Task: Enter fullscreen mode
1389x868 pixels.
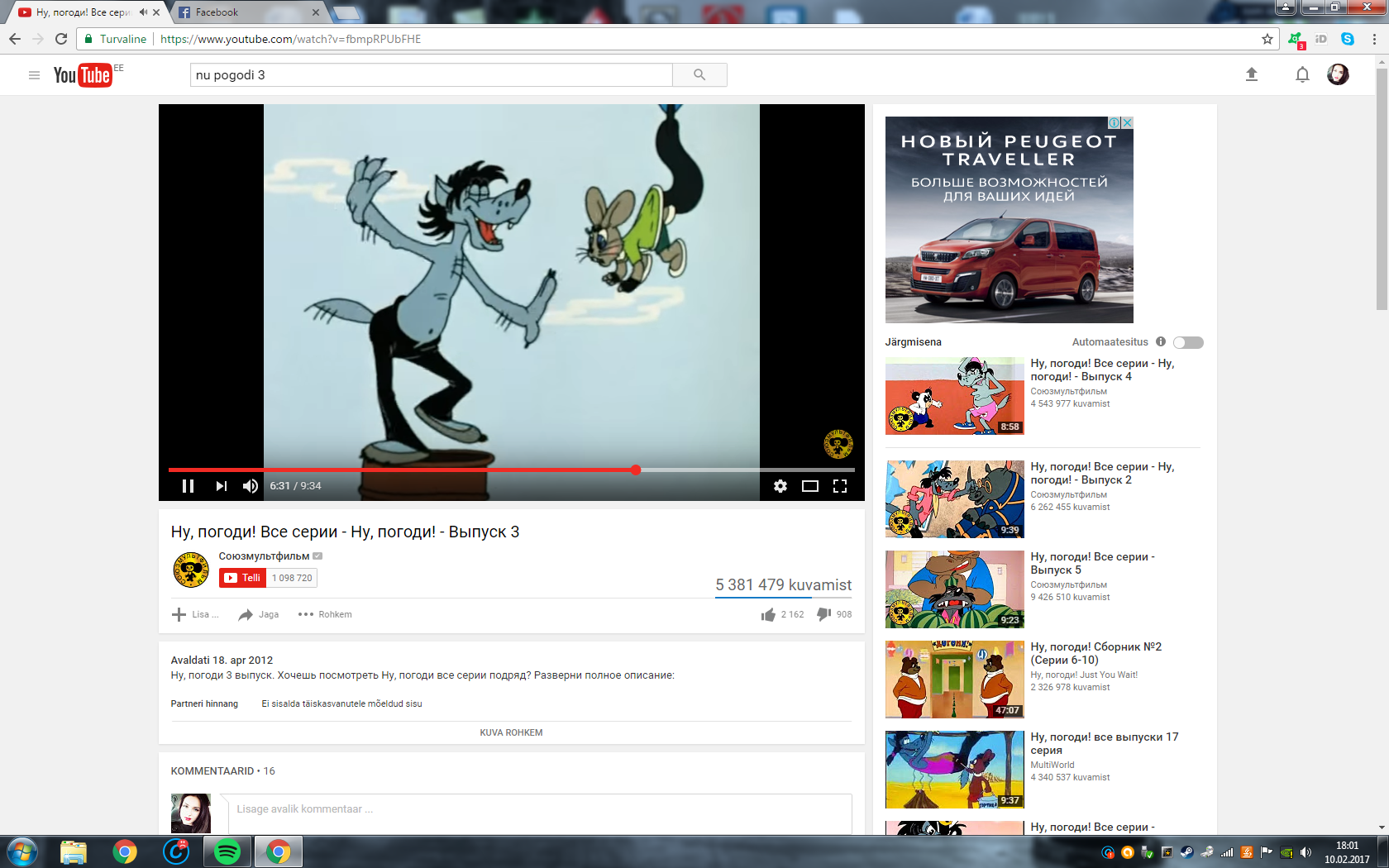Action: click(840, 486)
